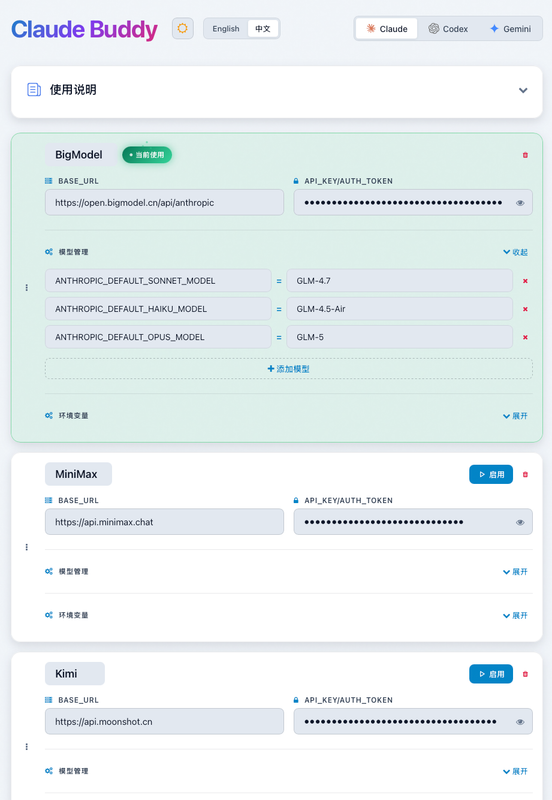
Task: Edit the GLM-4.7 value field
Action: pyautogui.click(x=399, y=281)
